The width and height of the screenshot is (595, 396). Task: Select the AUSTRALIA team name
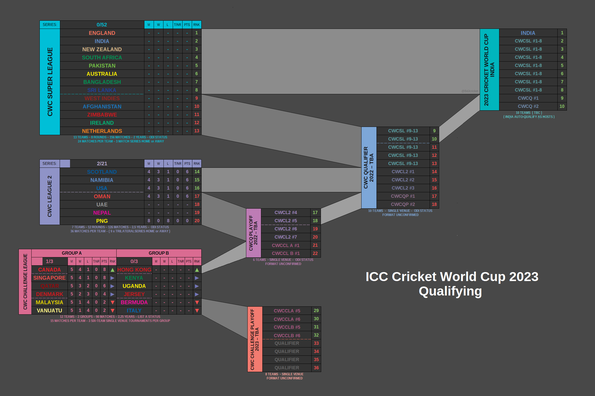point(102,74)
